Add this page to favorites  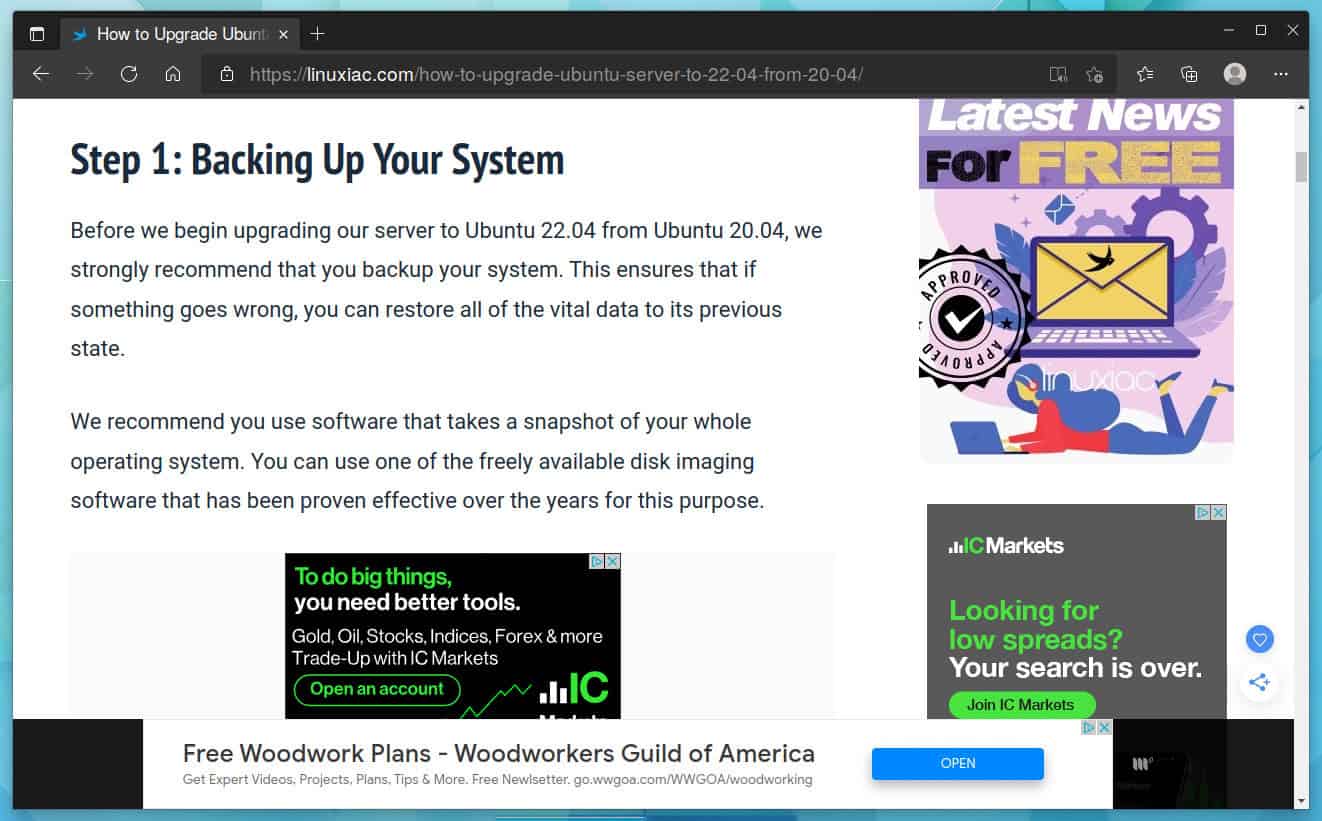click(1095, 74)
